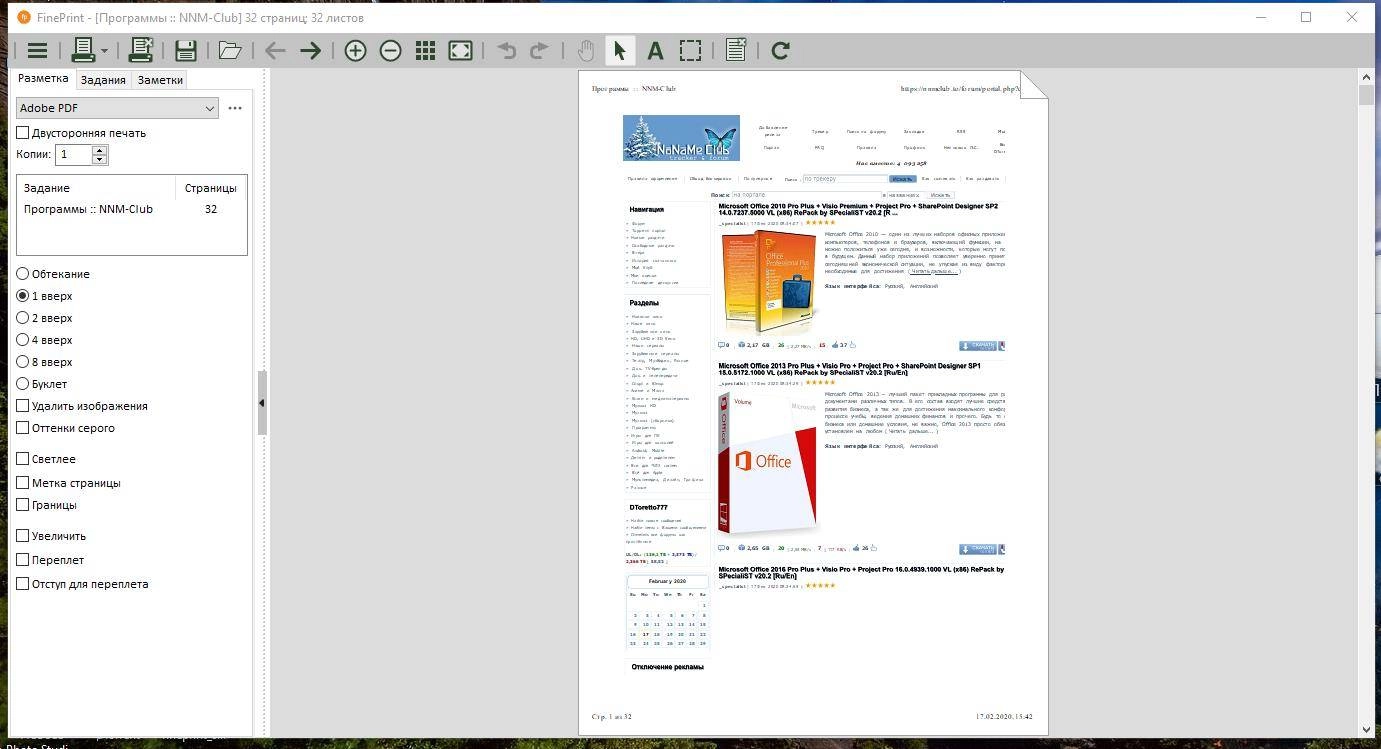Click February 2020 calendar in preview

coord(667,612)
